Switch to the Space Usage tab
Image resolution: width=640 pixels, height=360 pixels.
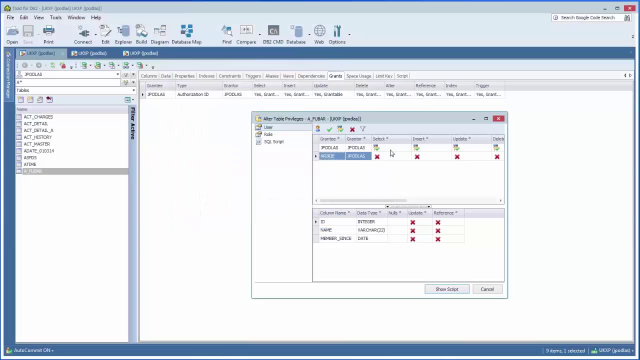pos(359,76)
